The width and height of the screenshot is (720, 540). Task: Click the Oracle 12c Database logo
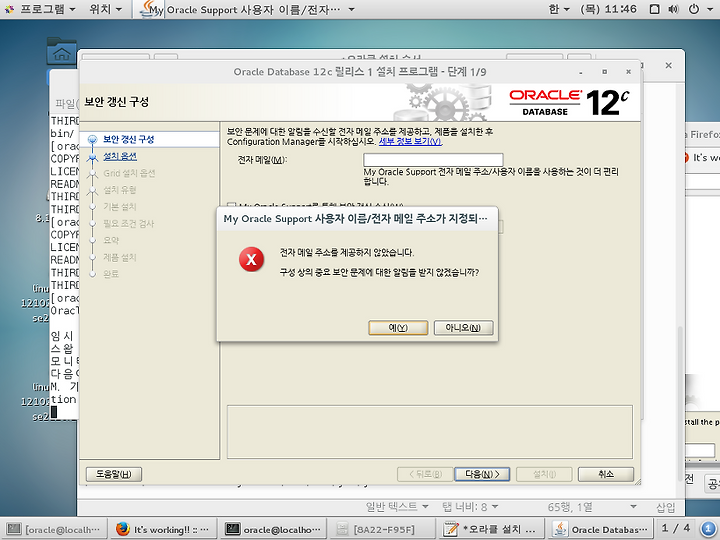pos(569,102)
